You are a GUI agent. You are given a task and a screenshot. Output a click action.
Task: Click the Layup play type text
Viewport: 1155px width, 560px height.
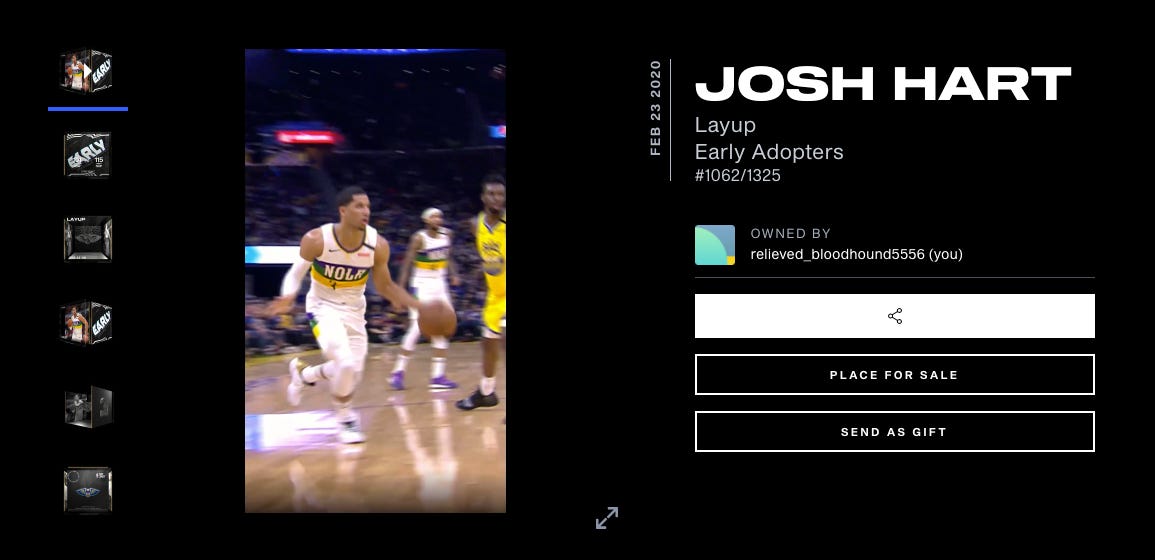[726, 125]
